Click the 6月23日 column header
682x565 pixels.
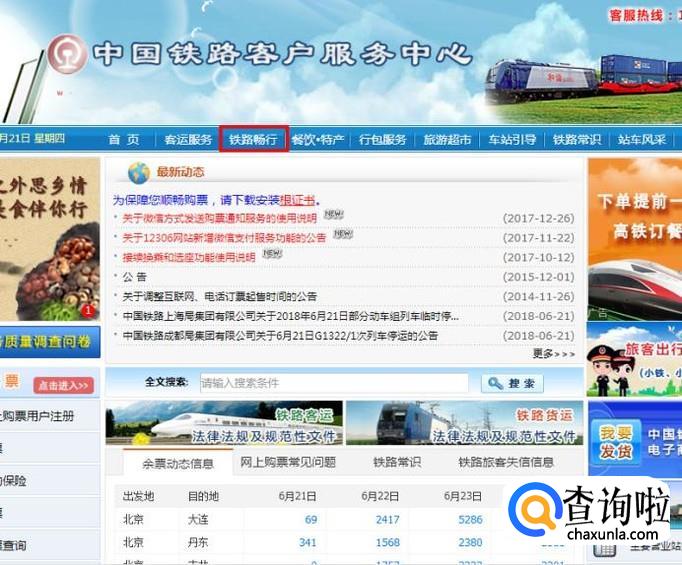[x=463, y=496]
